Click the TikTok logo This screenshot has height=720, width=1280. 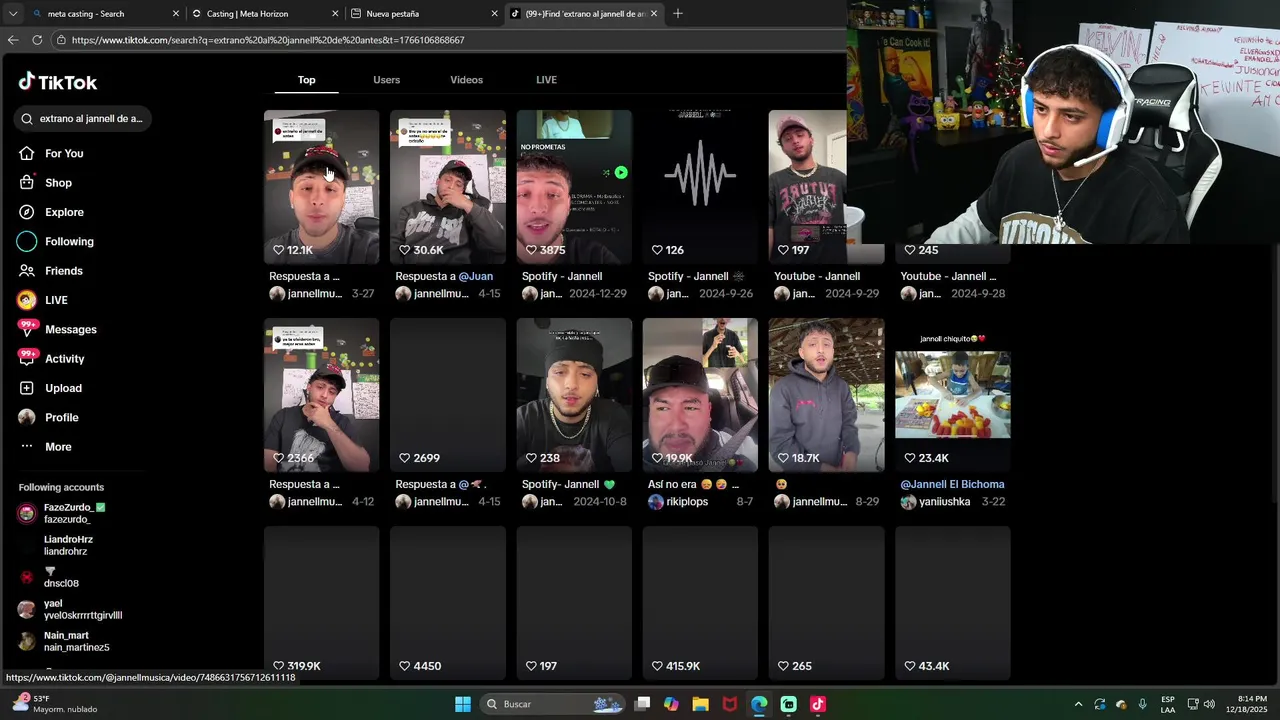(x=58, y=82)
